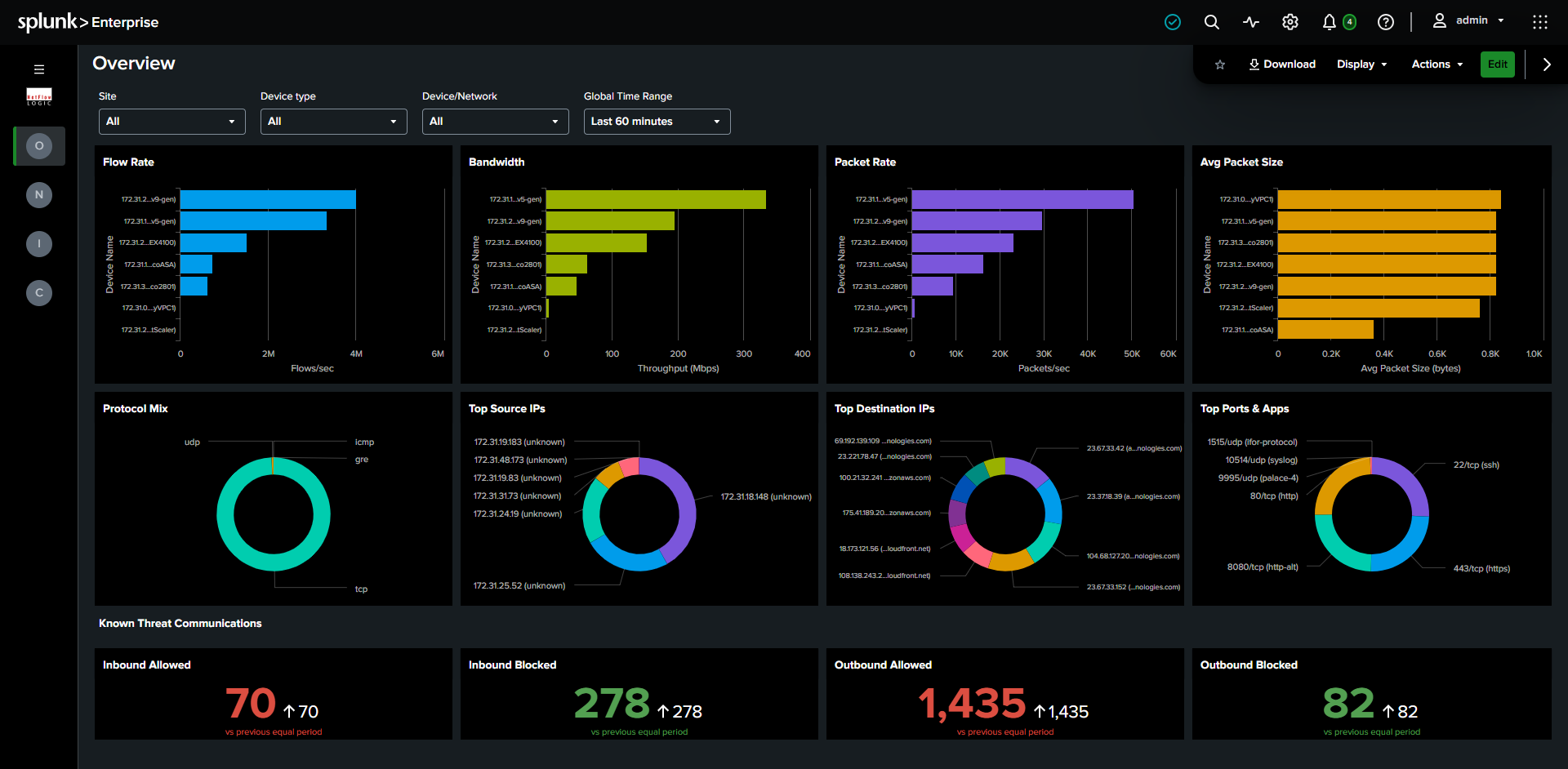Image resolution: width=1568 pixels, height=769 pixels.
Task: Click the 8080/tcp (http-alt) label
Action: coord(1263,567)
